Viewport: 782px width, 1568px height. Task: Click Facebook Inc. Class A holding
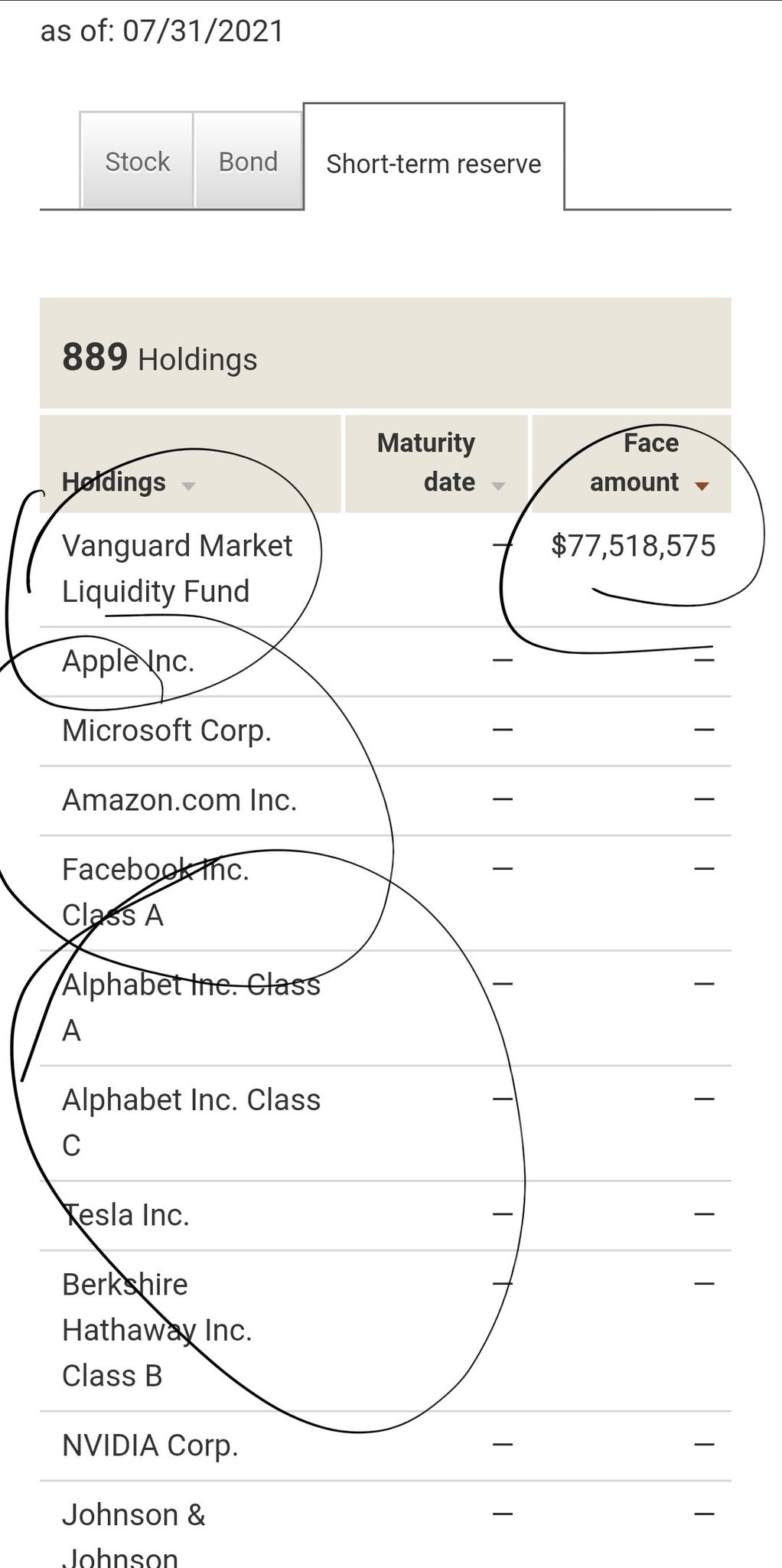tap(155, 892)
